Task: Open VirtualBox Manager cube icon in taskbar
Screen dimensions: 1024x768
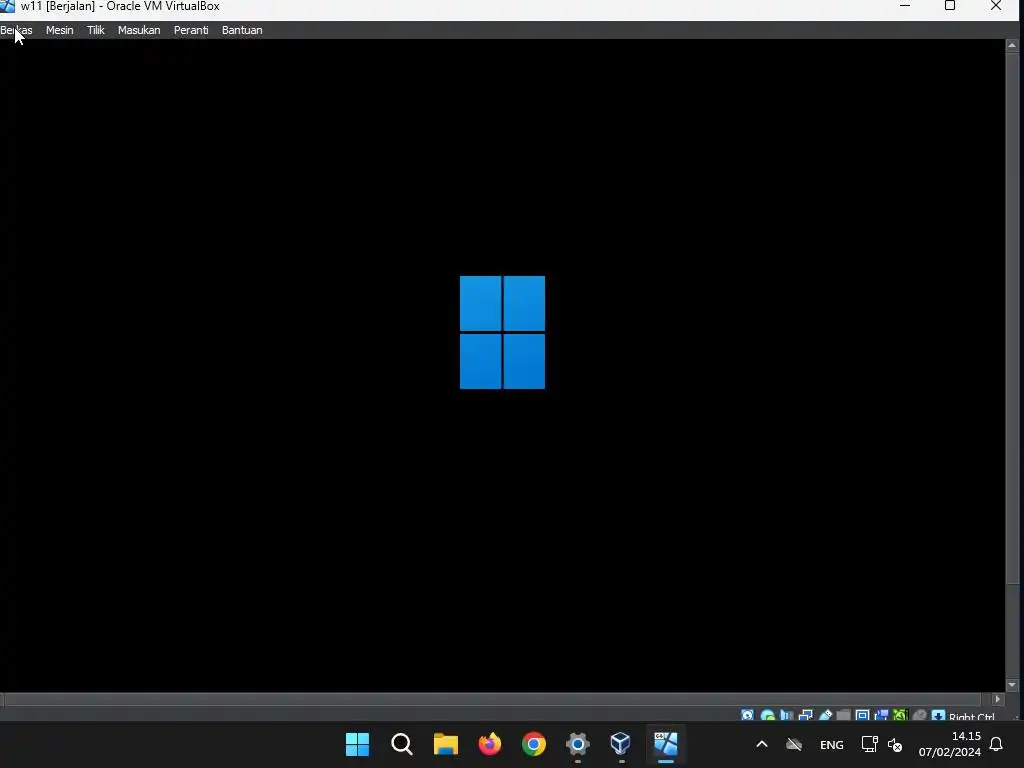Action: 620,744
